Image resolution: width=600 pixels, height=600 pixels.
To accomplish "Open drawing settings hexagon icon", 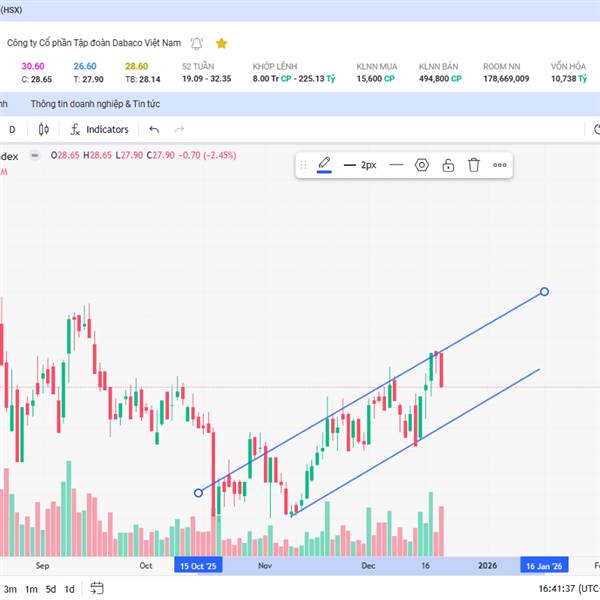I will (x=422, y=165).
